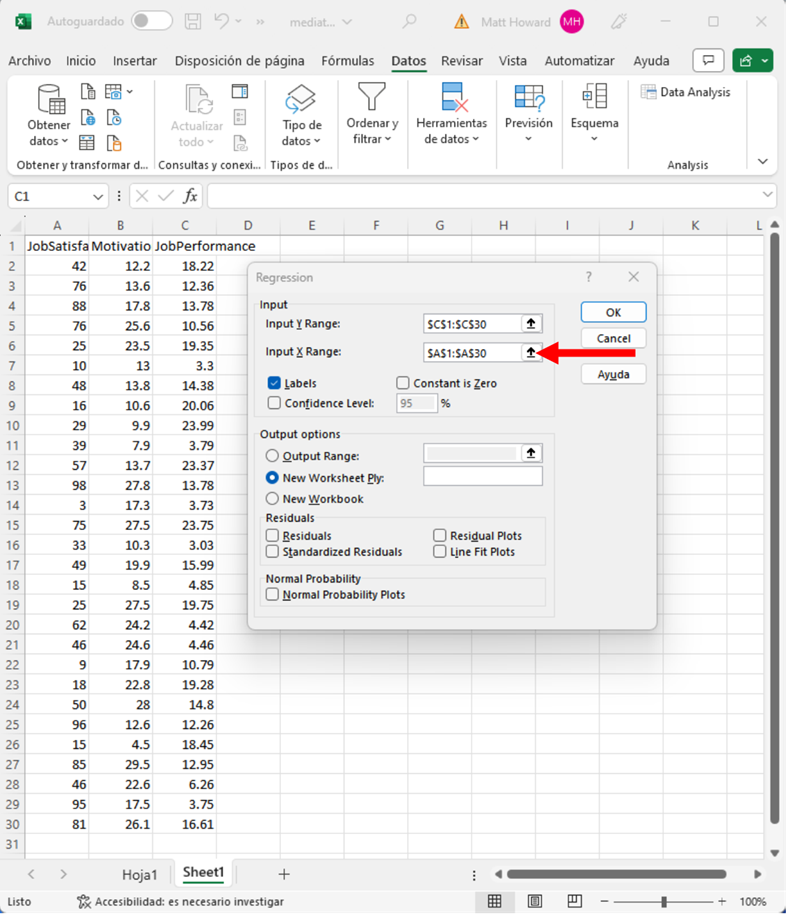Click the Save icon in title bar

194,21
